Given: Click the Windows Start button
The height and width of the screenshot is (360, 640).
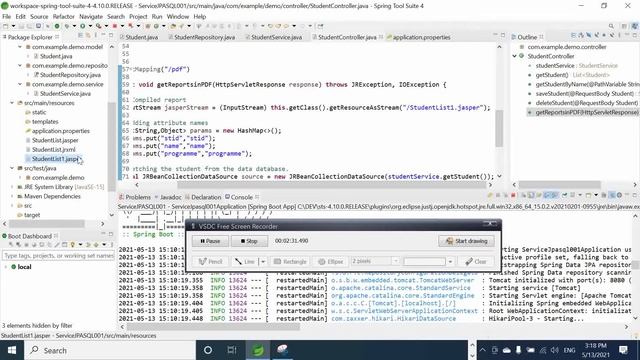Looking at the screenshot, I should tap(12, 350).
